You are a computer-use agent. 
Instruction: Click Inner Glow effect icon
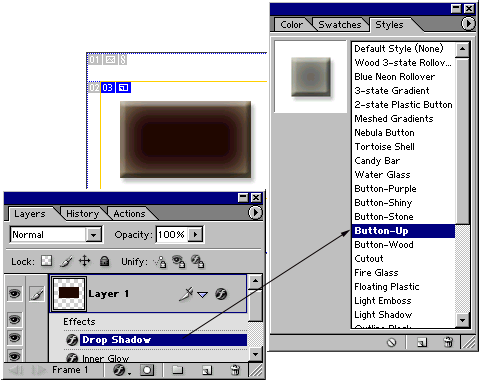(72, 358)
